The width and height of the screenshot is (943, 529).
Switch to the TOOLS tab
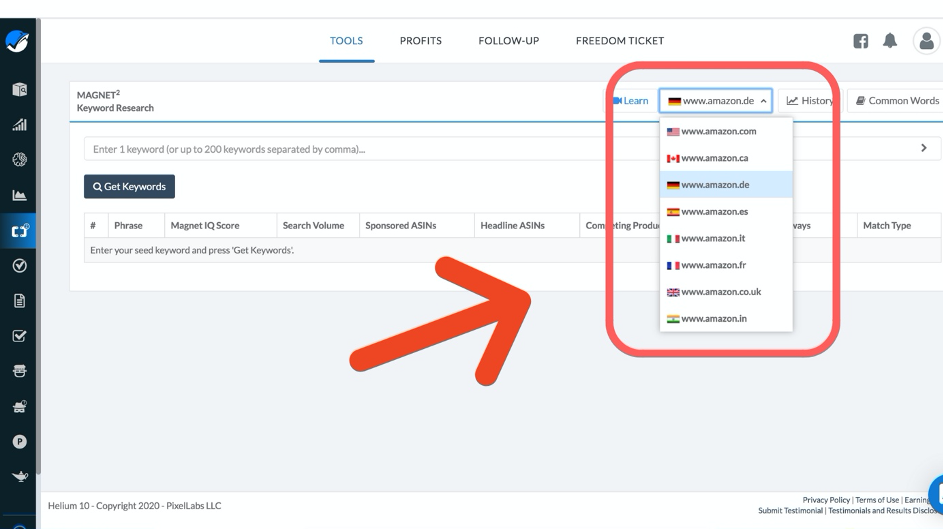346,41
